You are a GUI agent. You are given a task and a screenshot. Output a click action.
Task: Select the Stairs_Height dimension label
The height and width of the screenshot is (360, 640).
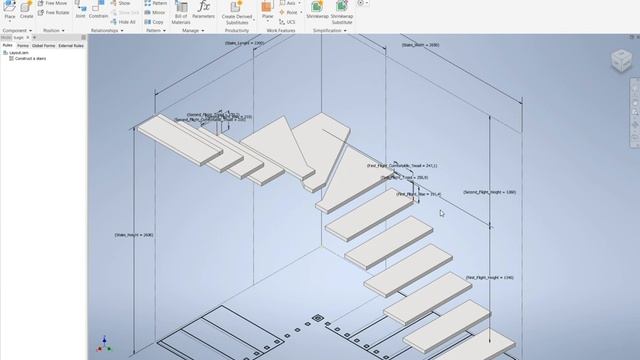(134, 235)
